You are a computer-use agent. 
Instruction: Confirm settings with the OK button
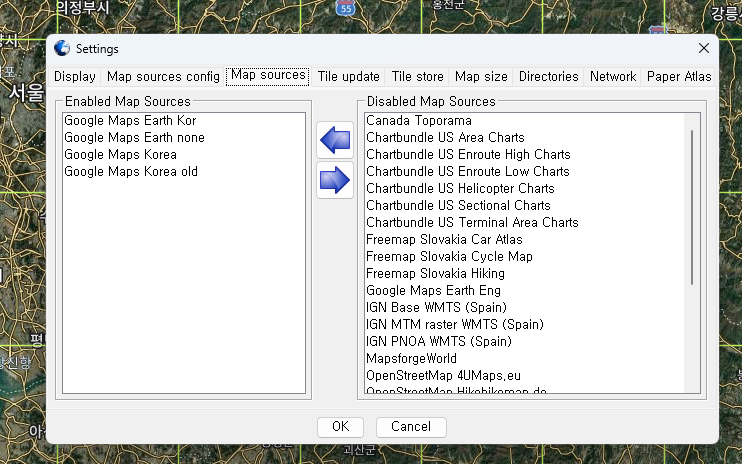340,427
